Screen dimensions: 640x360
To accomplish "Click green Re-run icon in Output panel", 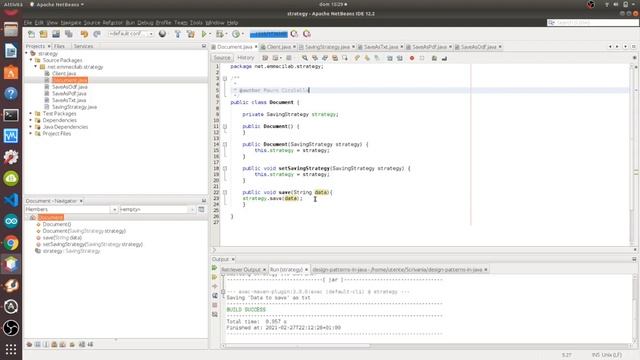I will [215, 268].
